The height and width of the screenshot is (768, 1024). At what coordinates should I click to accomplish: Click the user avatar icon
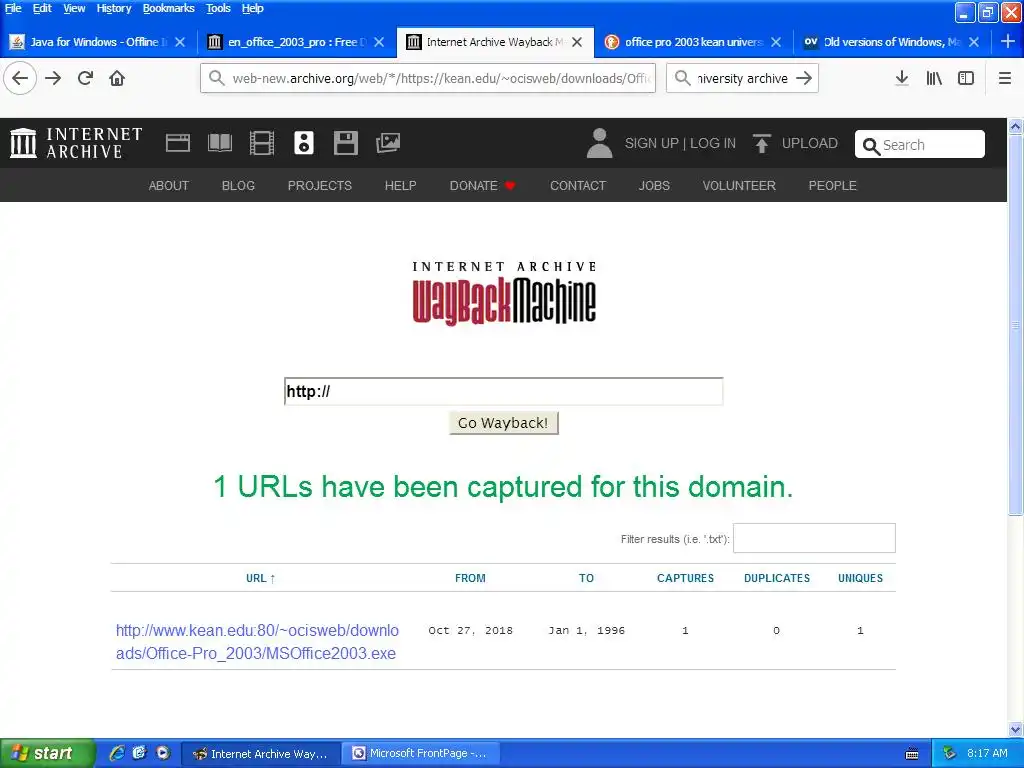click(599, 143)
